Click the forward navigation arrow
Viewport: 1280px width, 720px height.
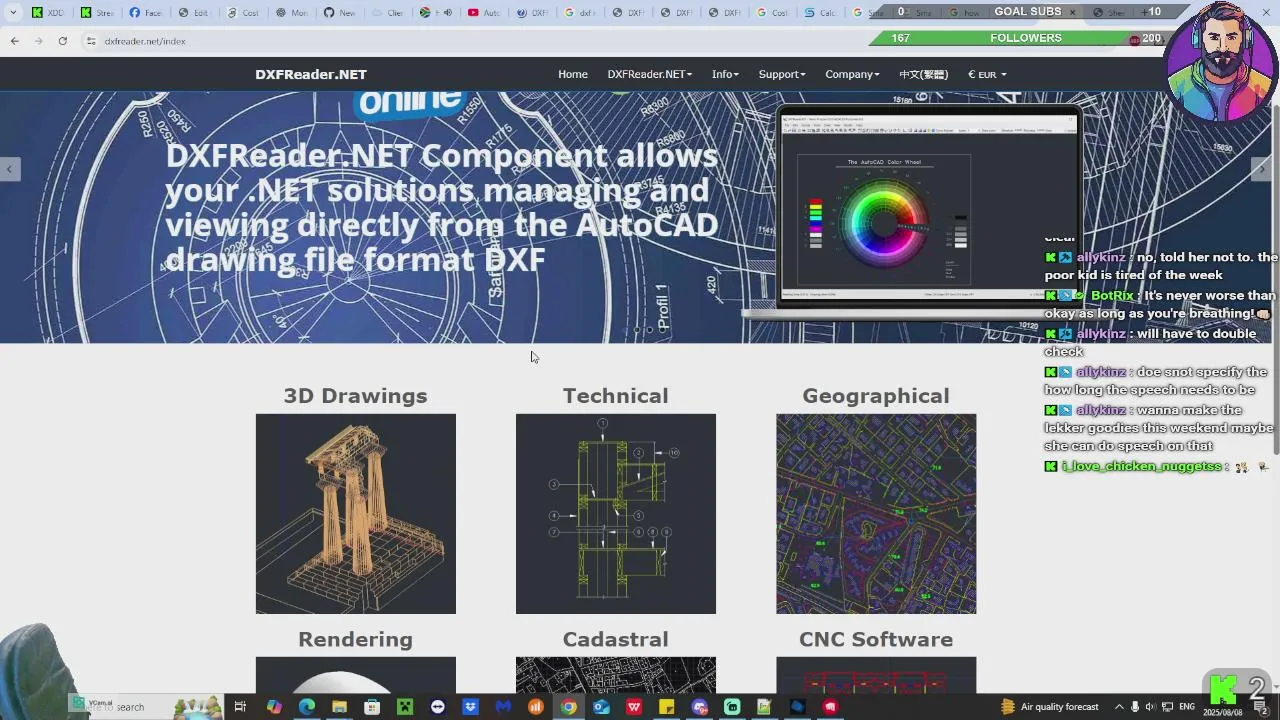(38, 41)
